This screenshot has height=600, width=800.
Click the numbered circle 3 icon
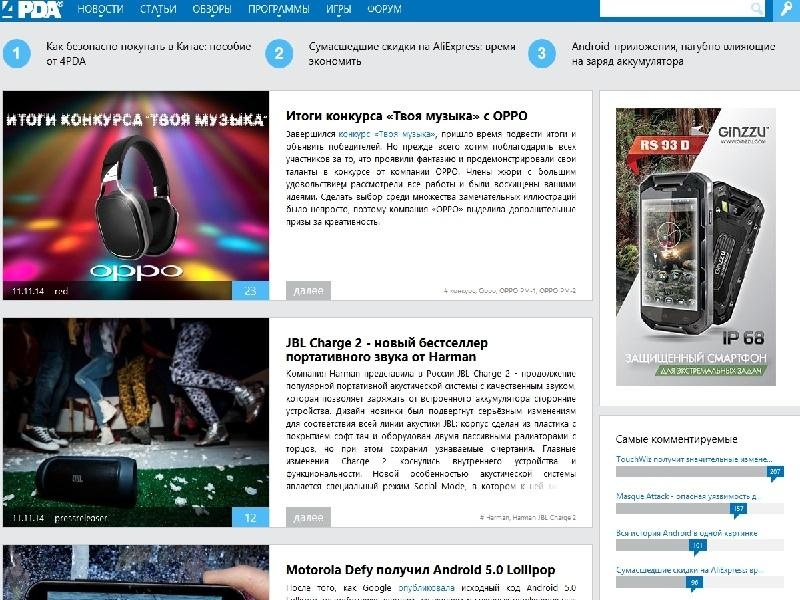[x=542, y=54]
